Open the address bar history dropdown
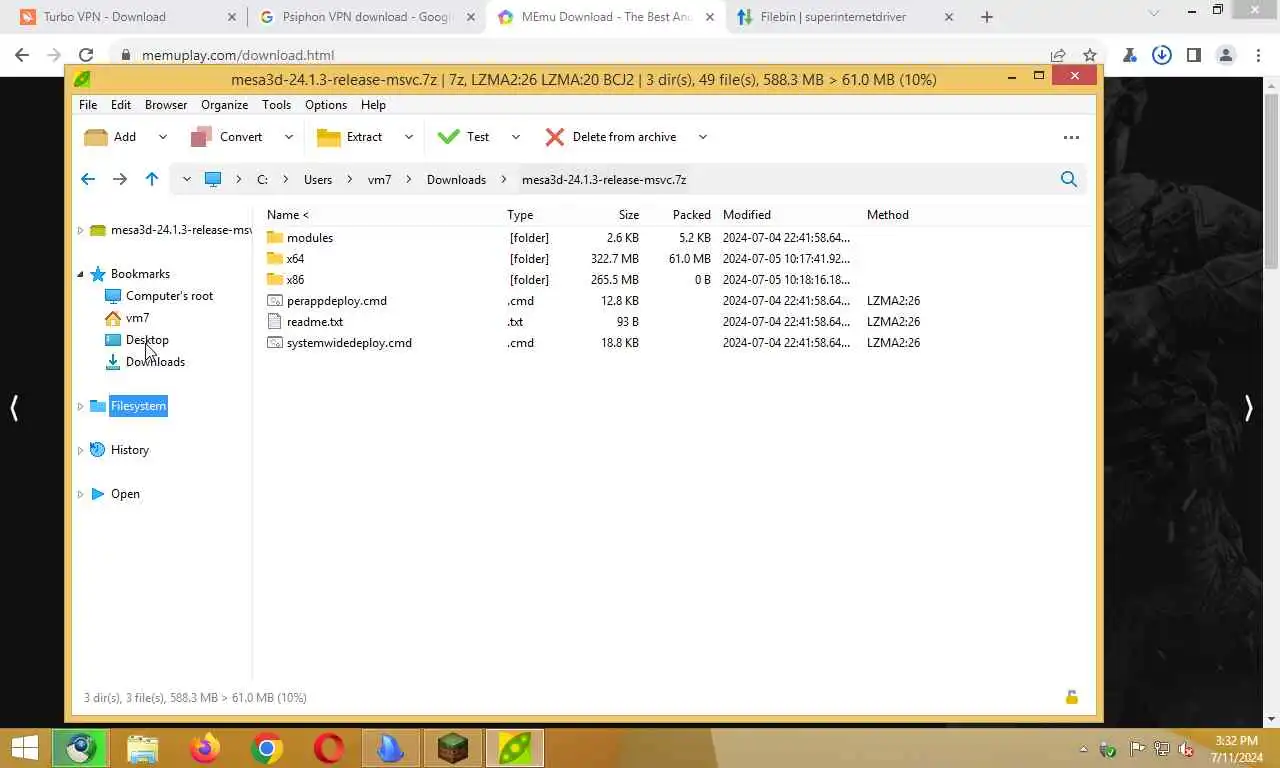This screenshot has width=1280, height=768. tap(186, 179)
